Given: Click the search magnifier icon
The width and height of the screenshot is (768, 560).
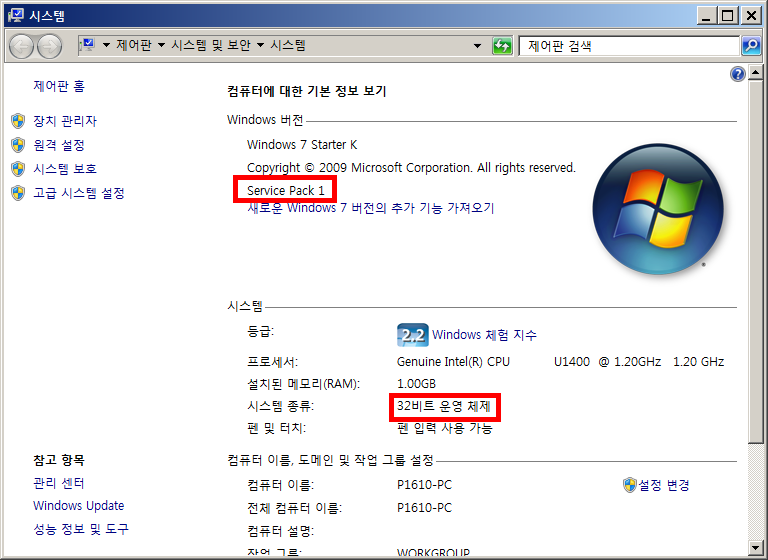Looking at the screenshot, I should click(x=751, y=46).
